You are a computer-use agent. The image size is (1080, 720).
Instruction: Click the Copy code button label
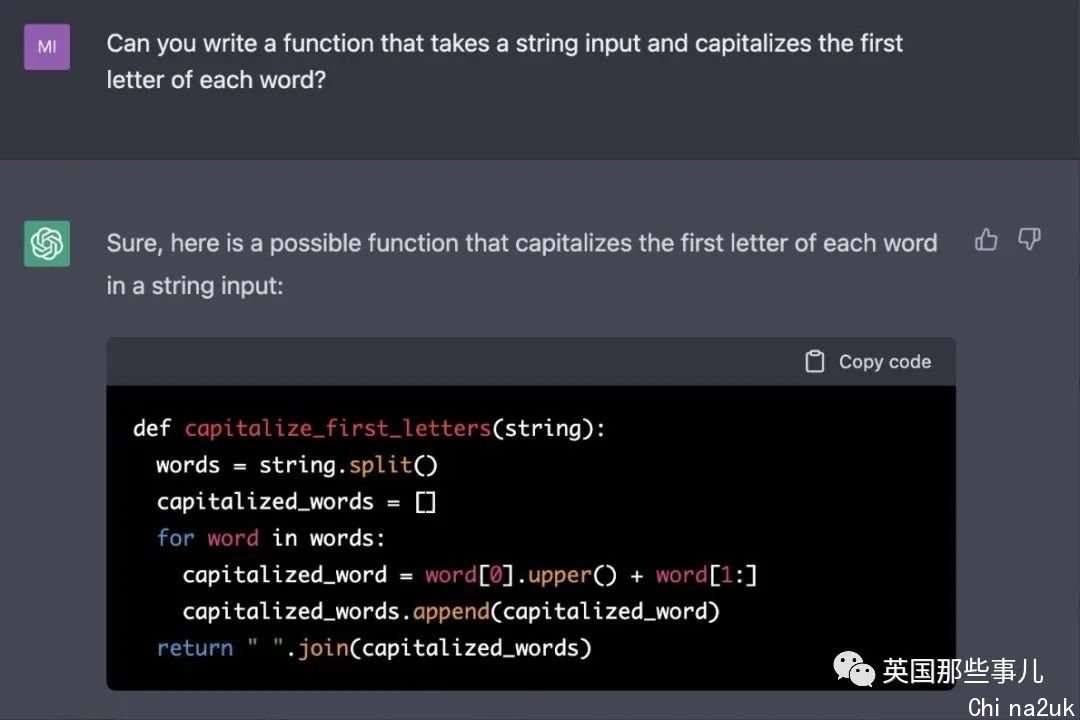pyautogui.click(x=884, y=362)
